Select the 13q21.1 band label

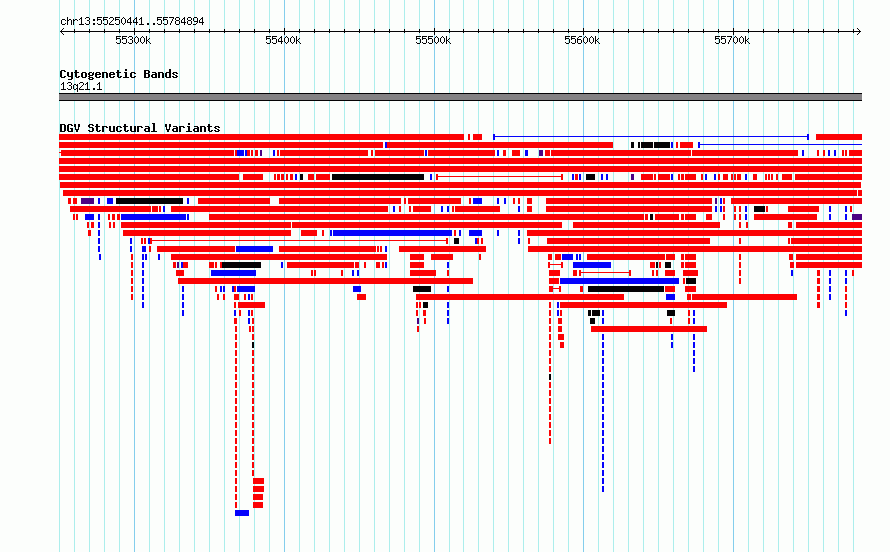[x=81, y=86]
